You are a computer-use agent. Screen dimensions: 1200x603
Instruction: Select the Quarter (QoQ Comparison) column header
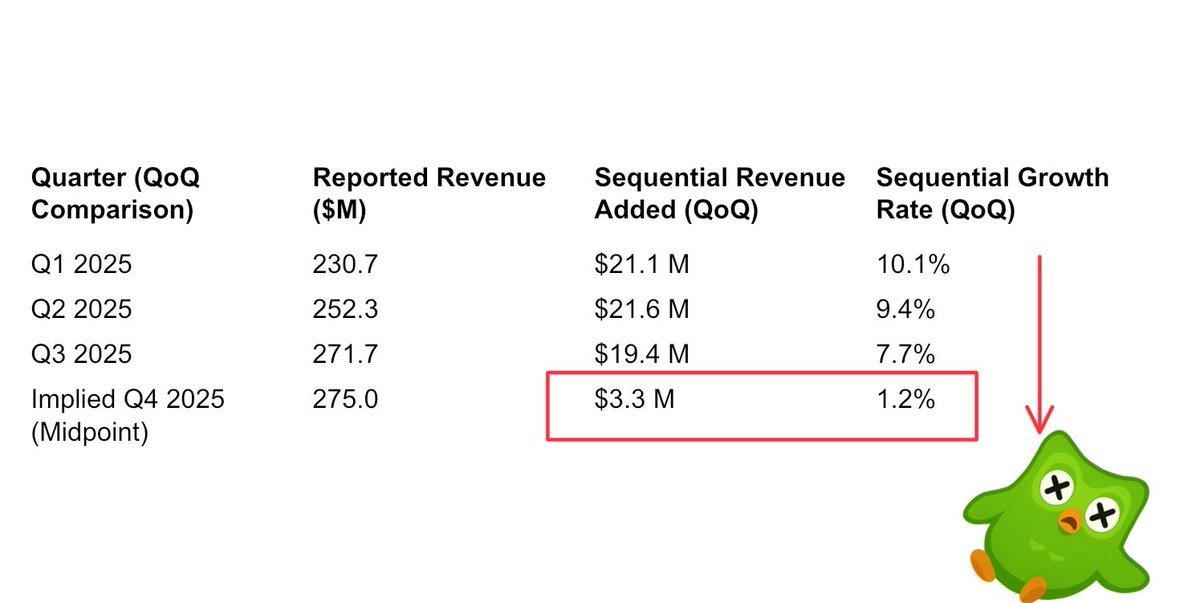click(115, 194)
